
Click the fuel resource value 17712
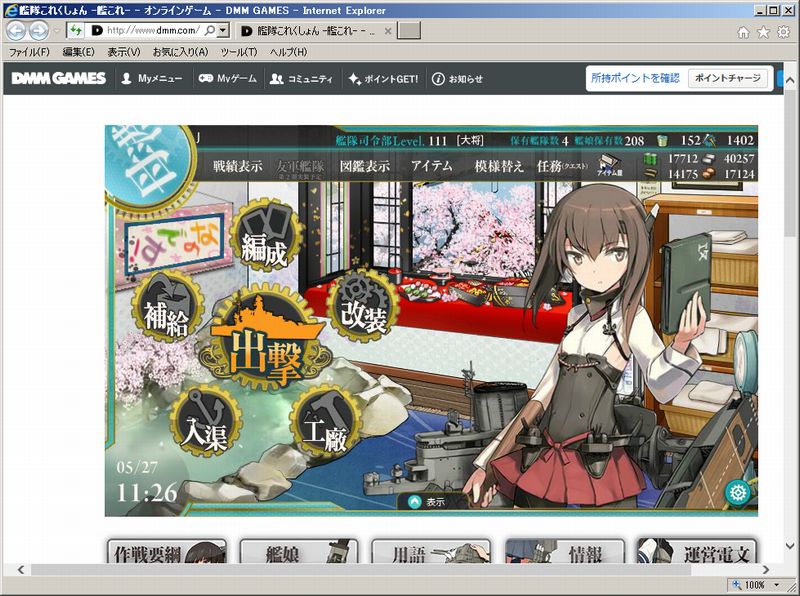click(683, 159)
